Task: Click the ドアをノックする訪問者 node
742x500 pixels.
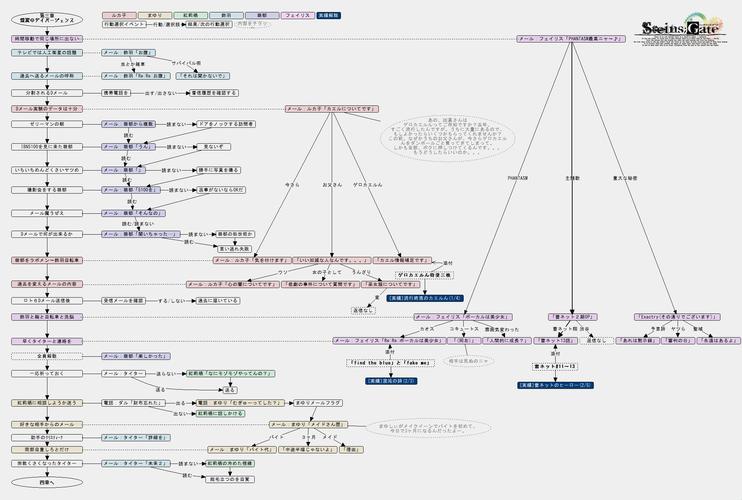Action: click(x=227, y=124)
